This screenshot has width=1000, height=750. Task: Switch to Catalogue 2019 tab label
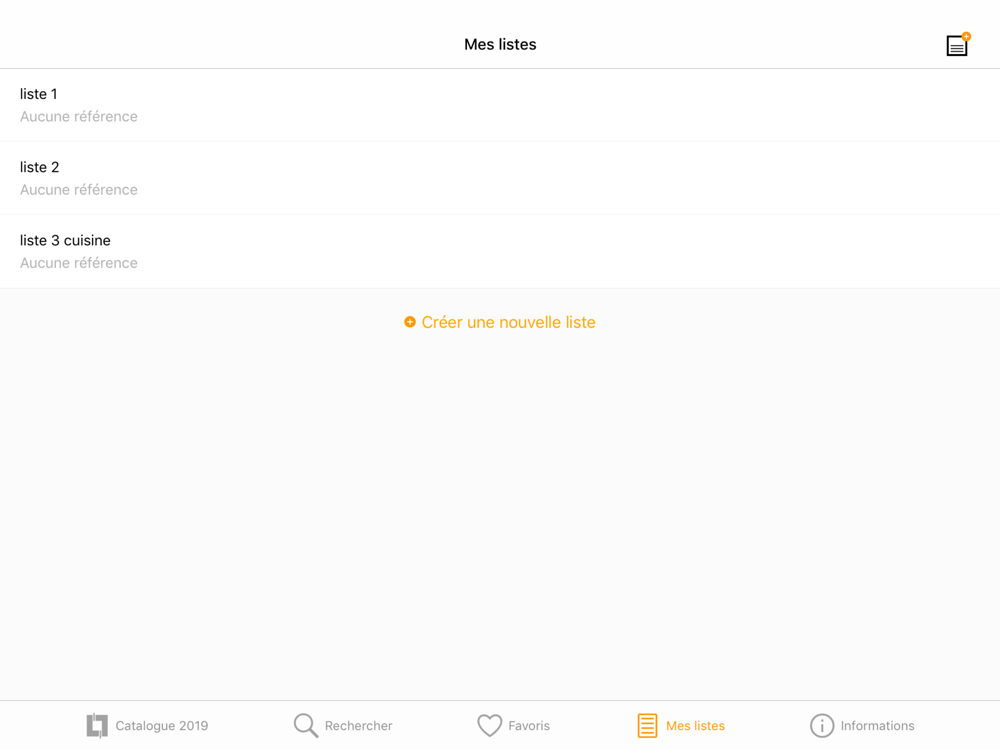coord(162,726)
